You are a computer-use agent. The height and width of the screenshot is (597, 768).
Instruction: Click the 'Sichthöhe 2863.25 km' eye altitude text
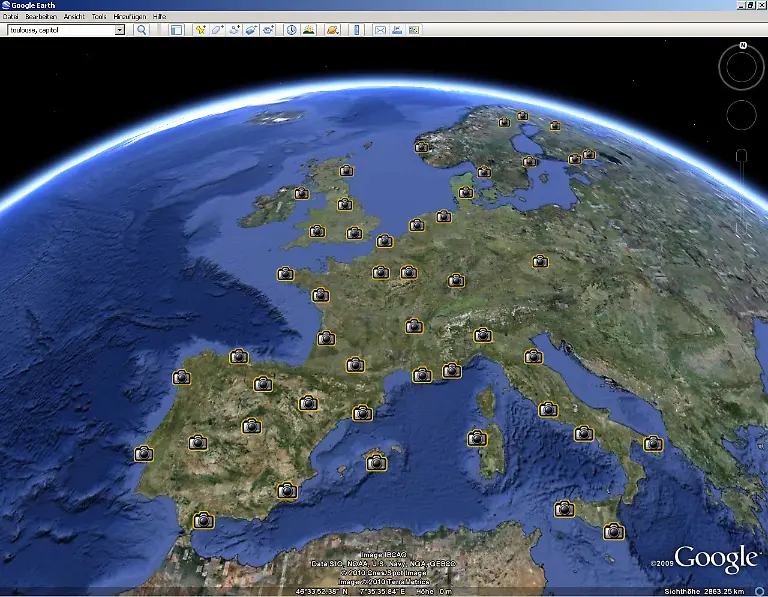tap(704, 592)
